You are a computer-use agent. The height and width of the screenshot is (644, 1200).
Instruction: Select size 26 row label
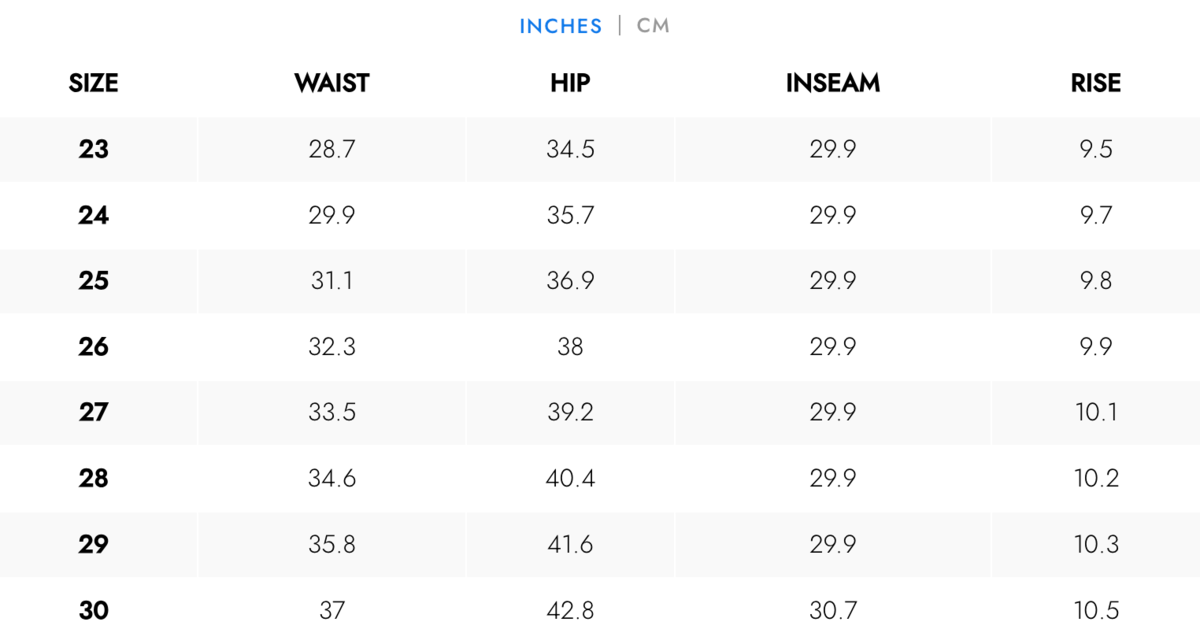coord(93,347)
